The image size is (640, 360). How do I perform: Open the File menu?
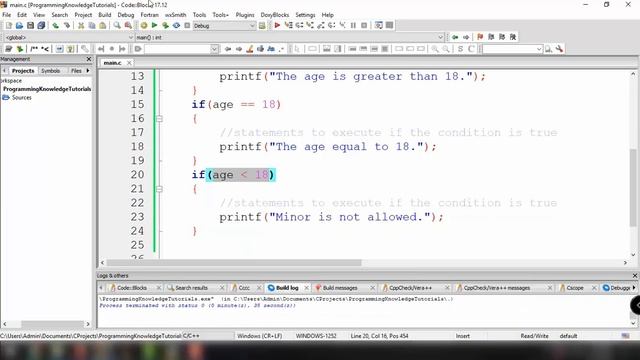click(x=7, y=15)
